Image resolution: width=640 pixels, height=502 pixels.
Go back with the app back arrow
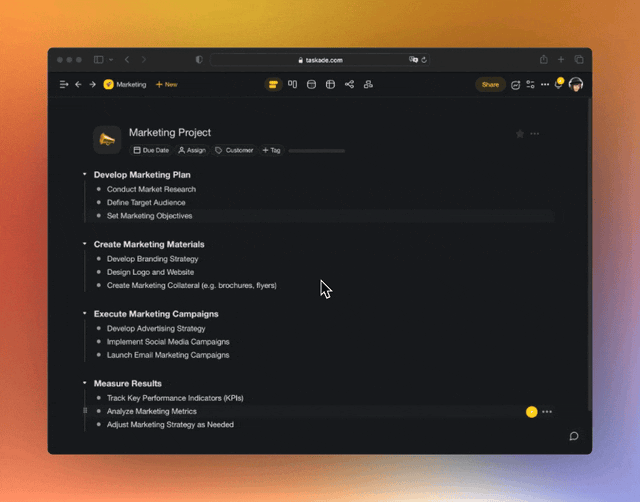pyautogui.click(x=78, y=84)
